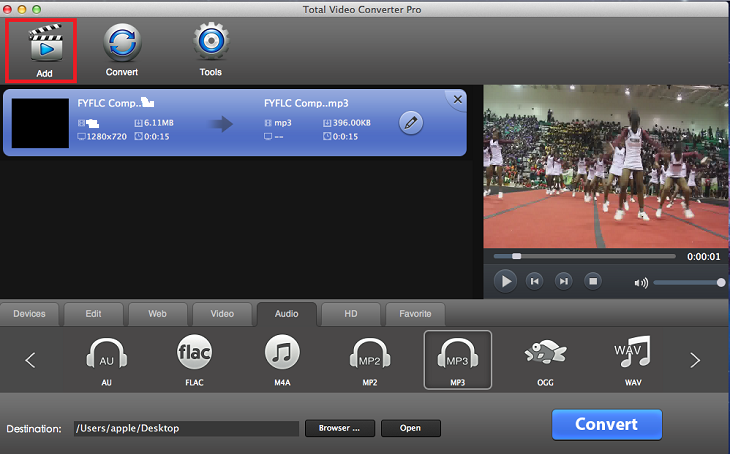Click the Open destination button
Viewport: 730px width, 454px height.
pos(410,428)
